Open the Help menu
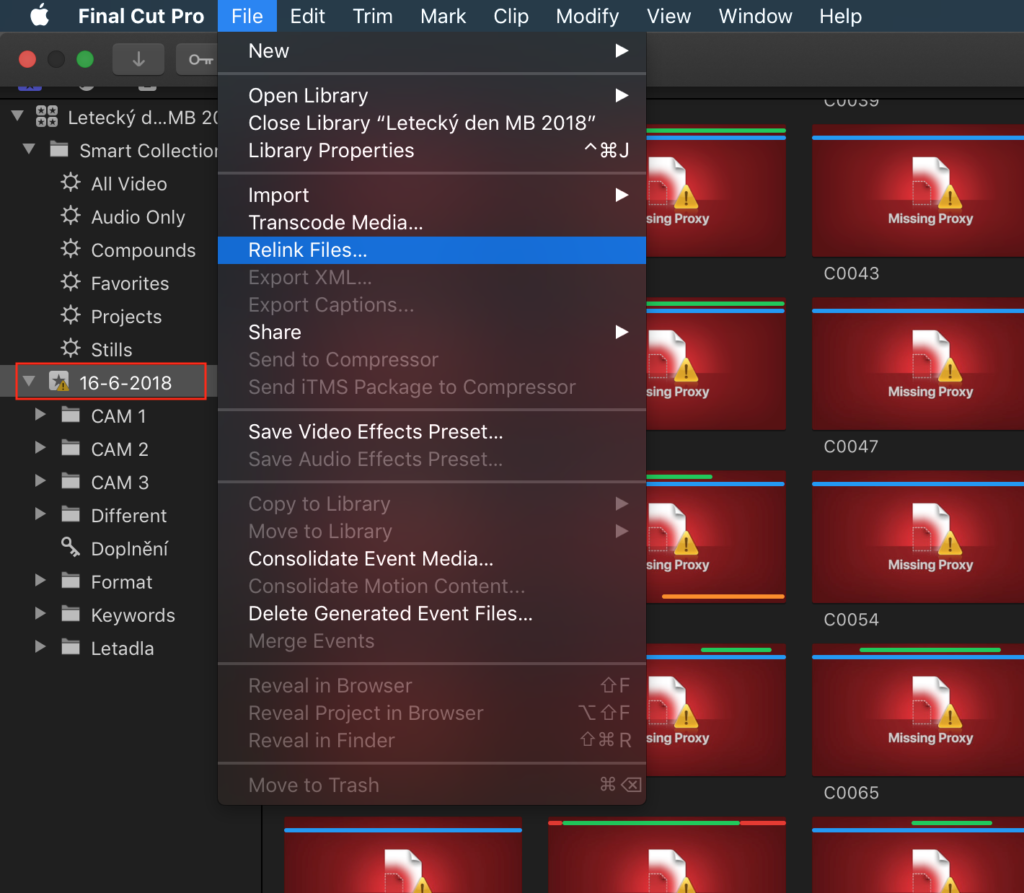This screenshot has height=893, width=1024. click(840, 16)
